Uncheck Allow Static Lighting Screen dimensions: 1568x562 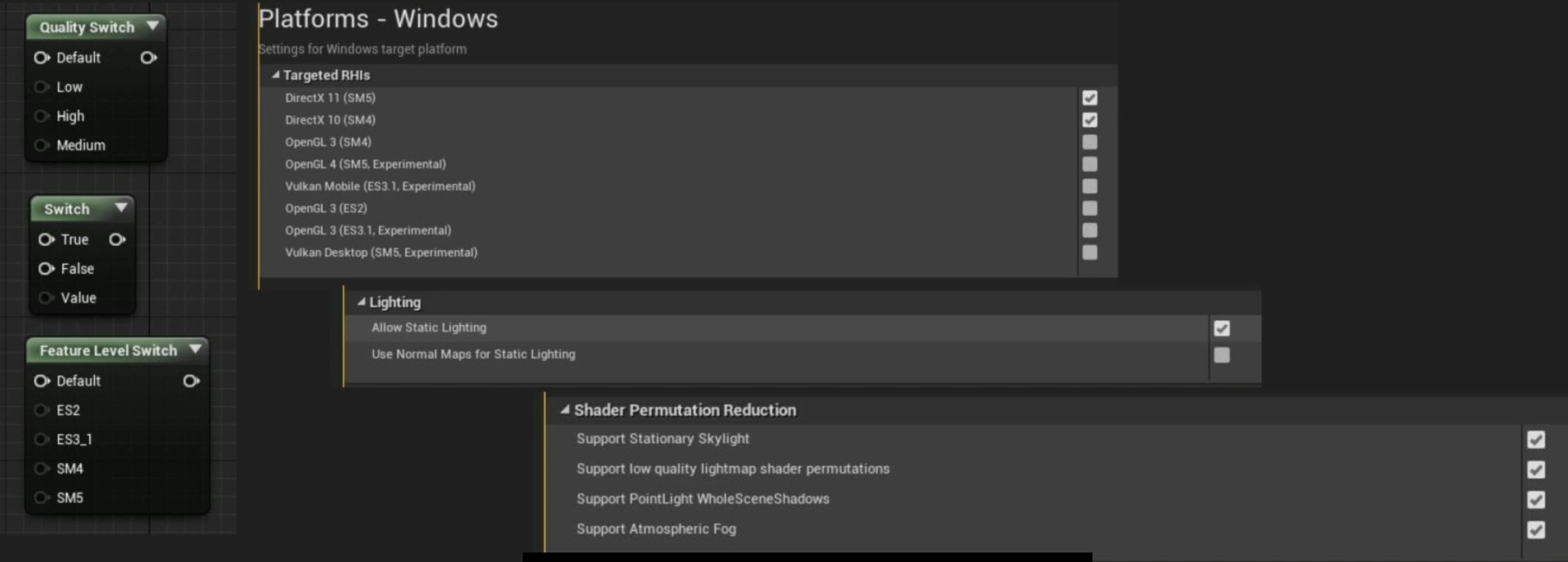click(1222, 328)
